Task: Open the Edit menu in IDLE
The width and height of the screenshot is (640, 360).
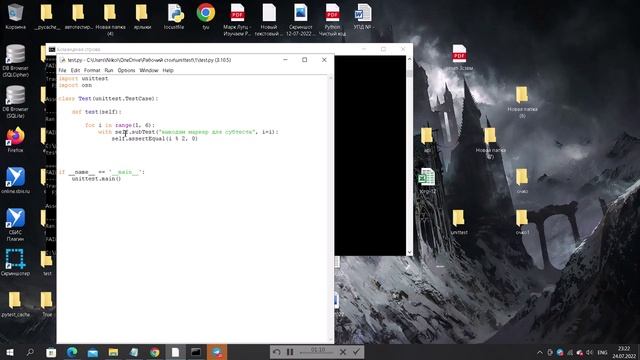Action: tap(75, 70)
